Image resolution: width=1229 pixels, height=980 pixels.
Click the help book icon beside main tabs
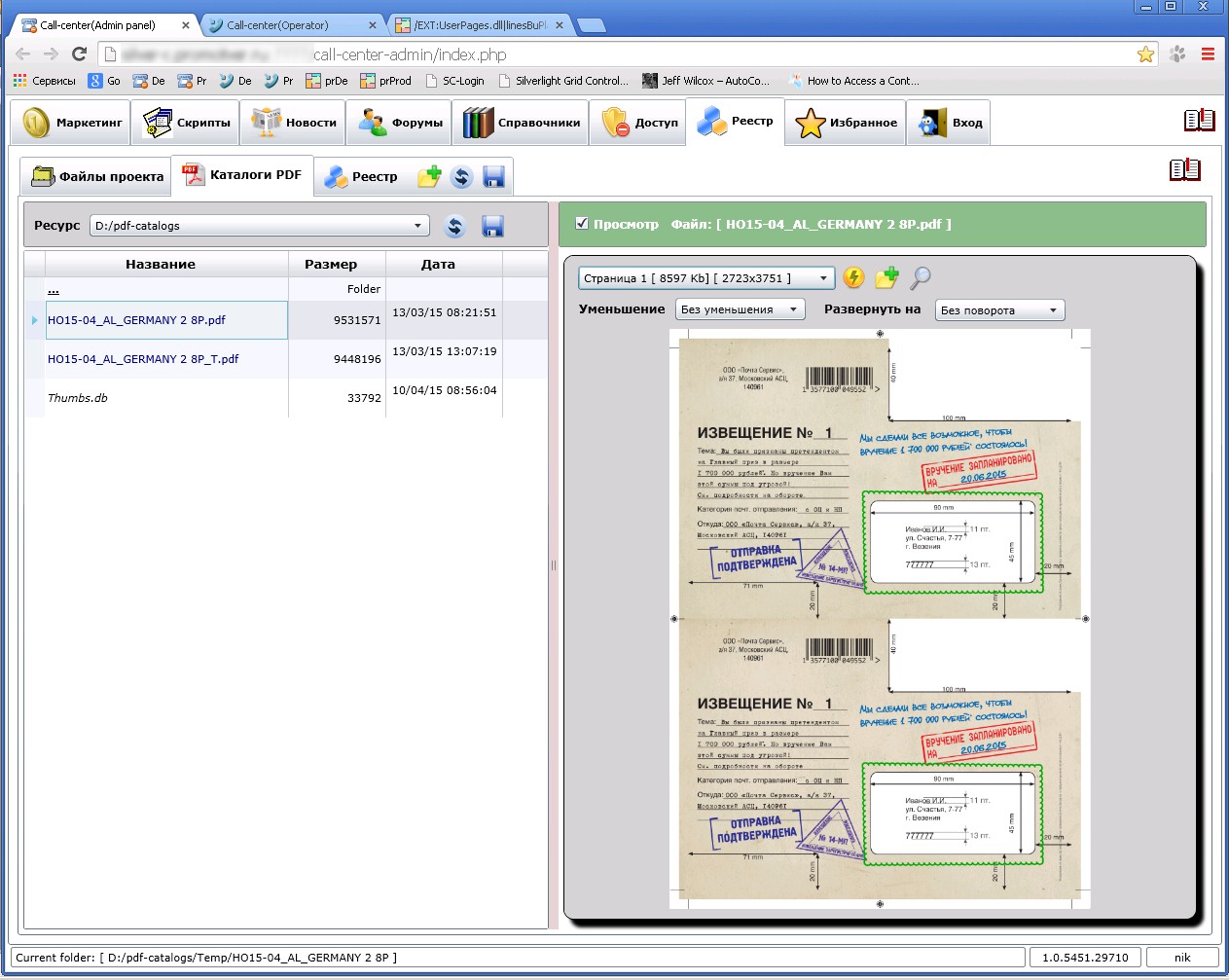coord(1199,120)
